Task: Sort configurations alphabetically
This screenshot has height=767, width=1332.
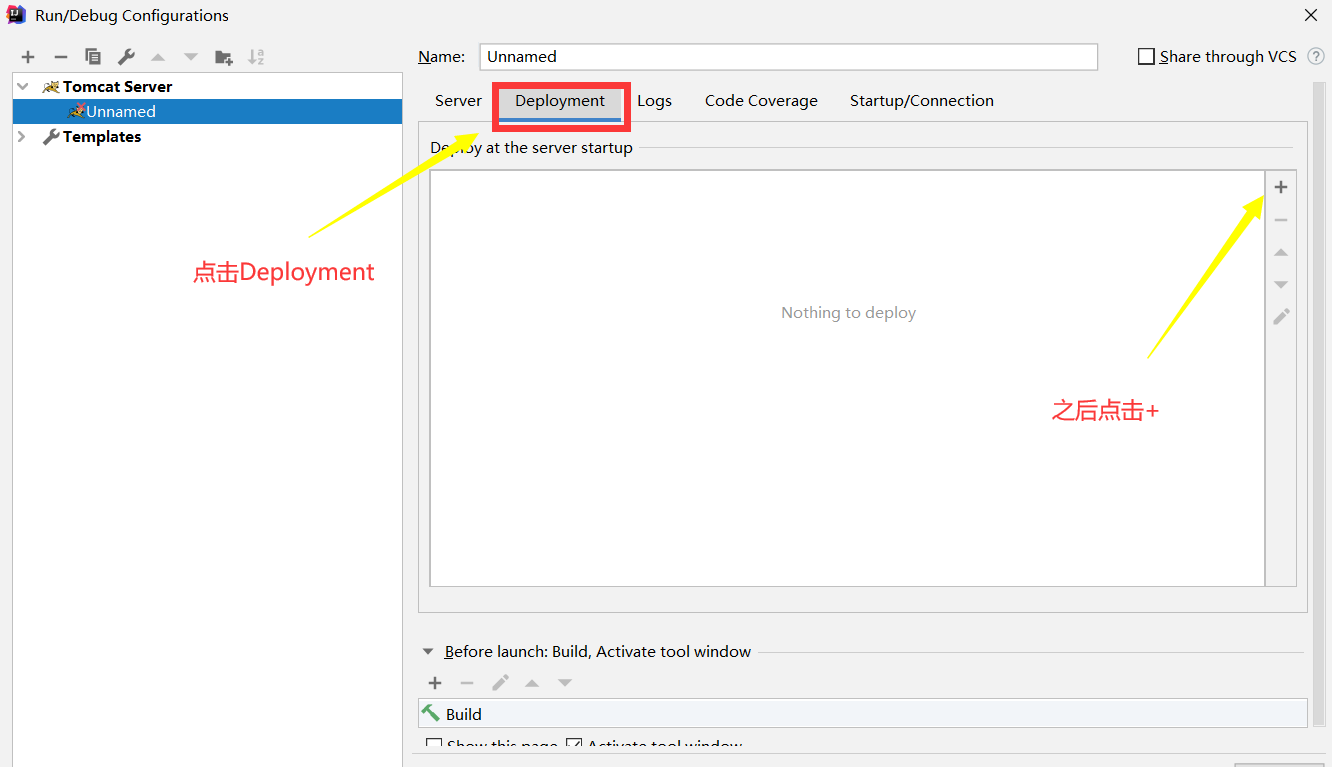Action: point(256,57)
